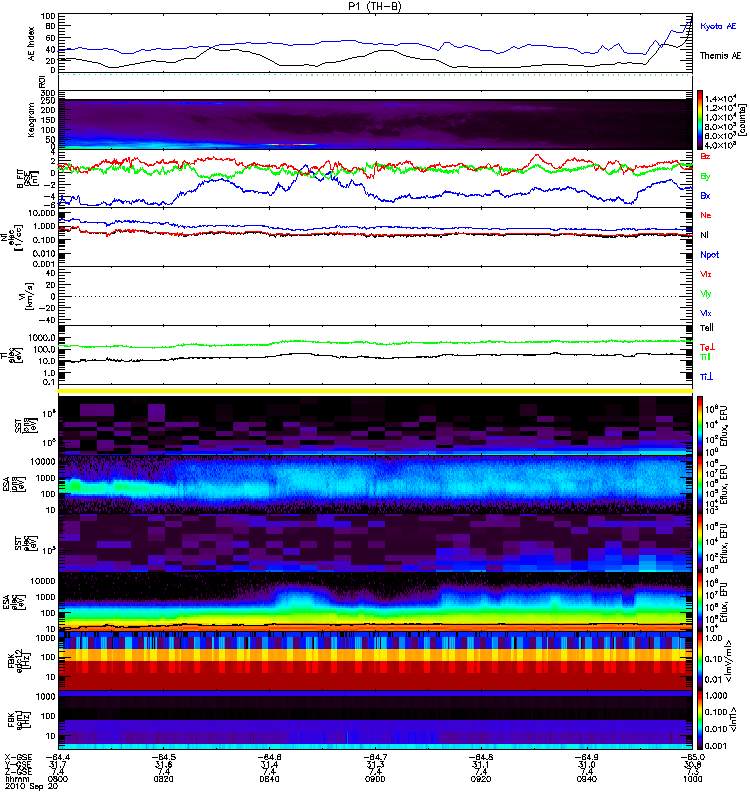The image size is (750, 800).
Task: Click the X-GSE row label
Action: coord(18,757)
